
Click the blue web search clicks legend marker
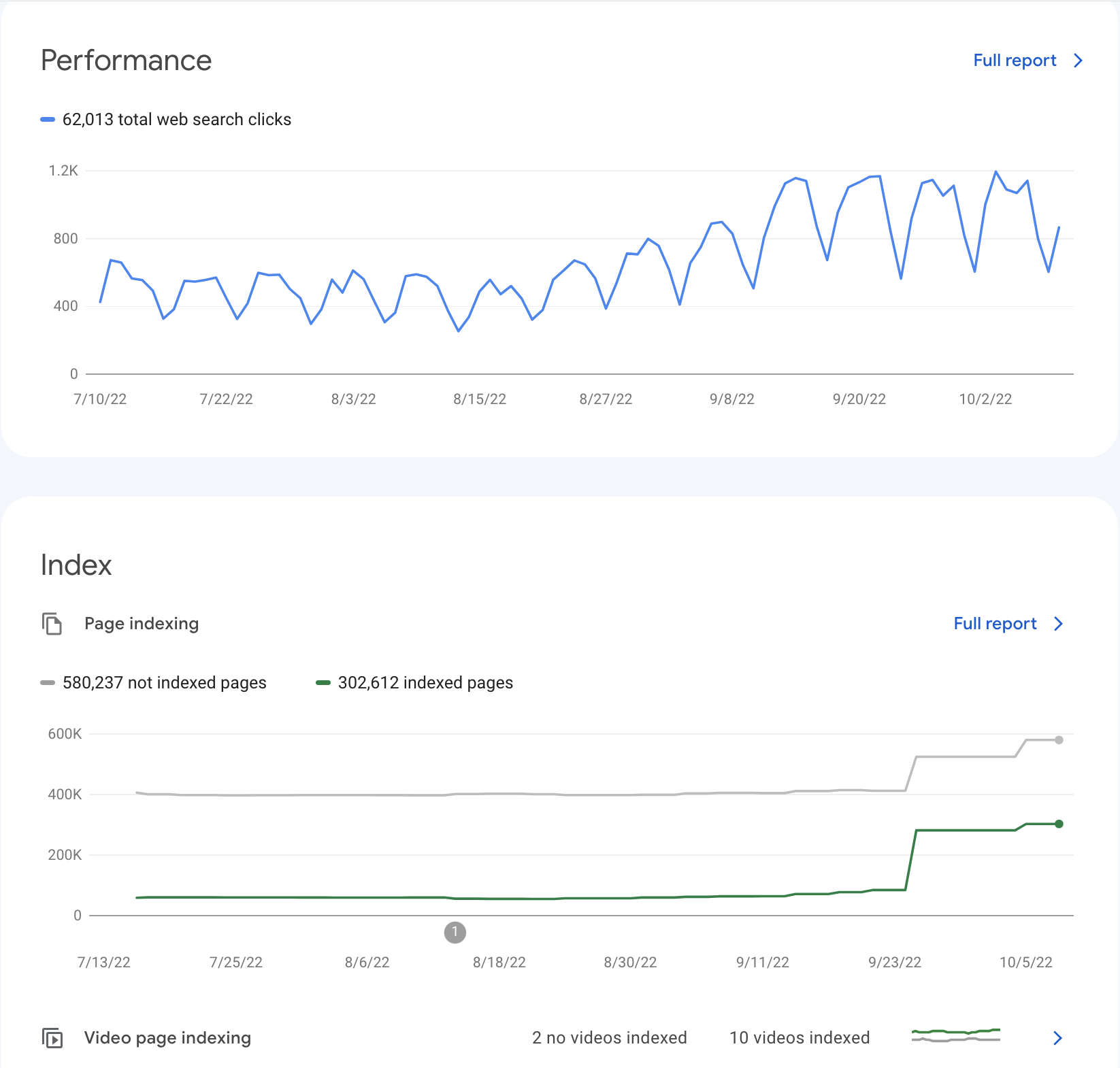point(48,120)
